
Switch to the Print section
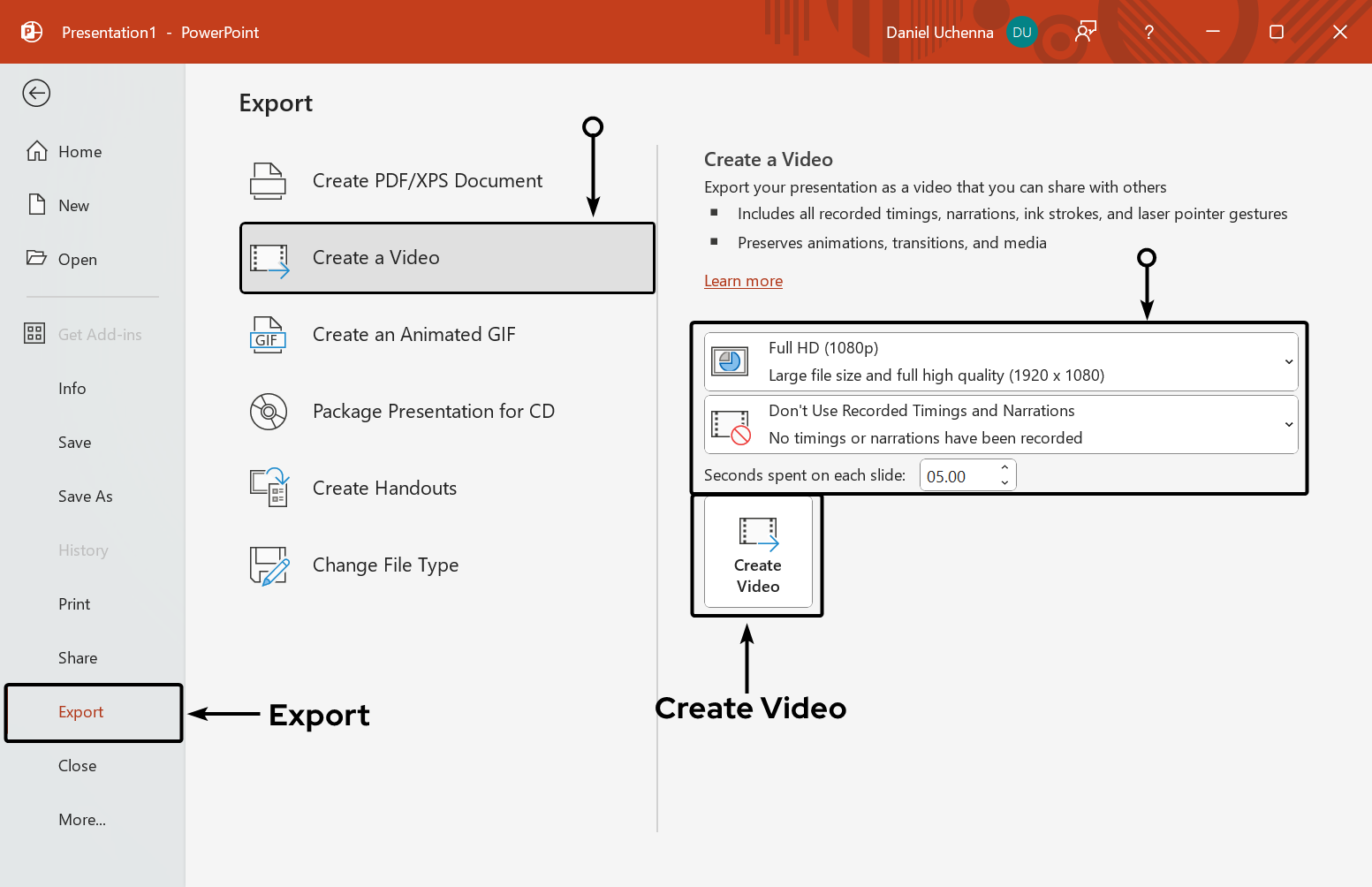pyautogui.click(x=73, y=603)
